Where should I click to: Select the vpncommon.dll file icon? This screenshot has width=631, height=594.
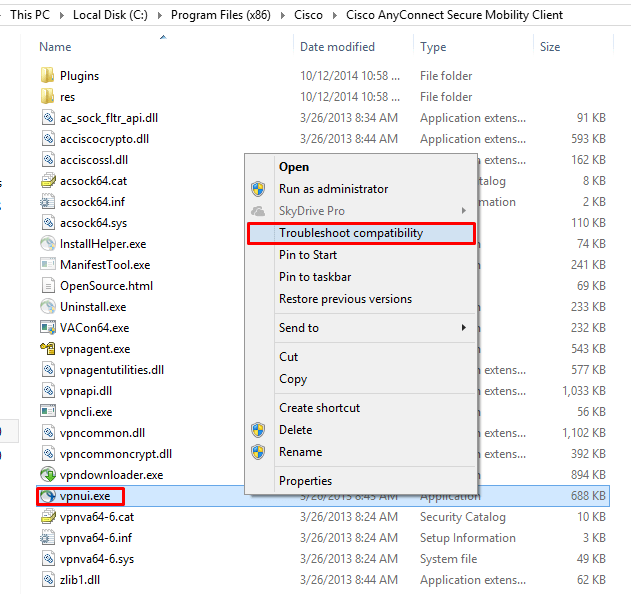click(48, 433)
